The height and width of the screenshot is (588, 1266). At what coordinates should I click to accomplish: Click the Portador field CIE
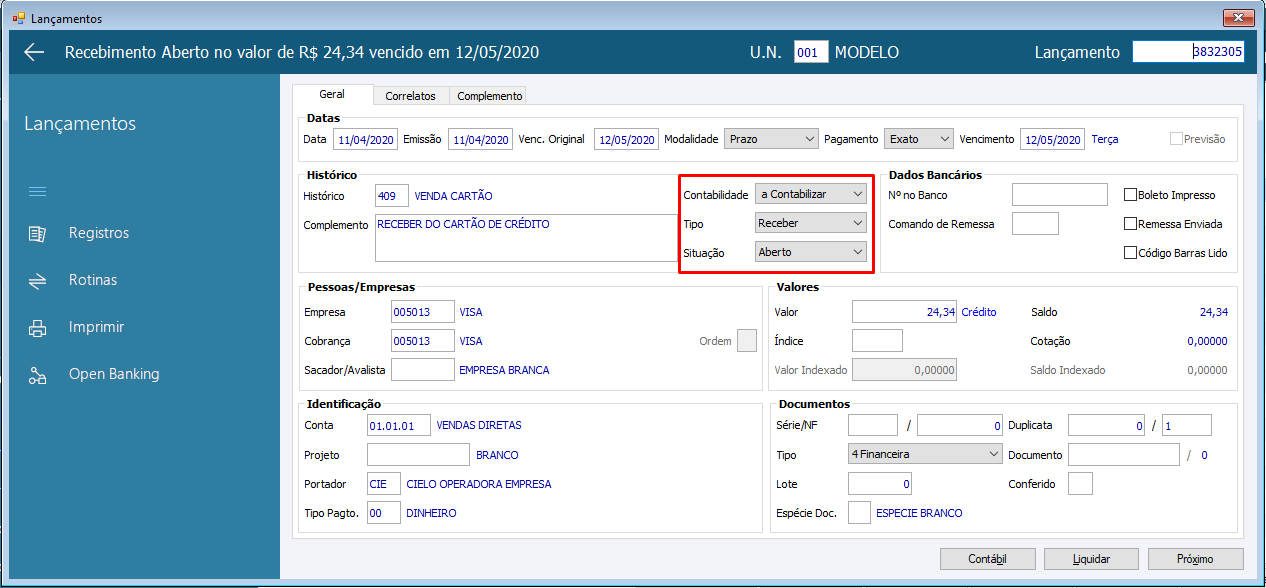384,484
